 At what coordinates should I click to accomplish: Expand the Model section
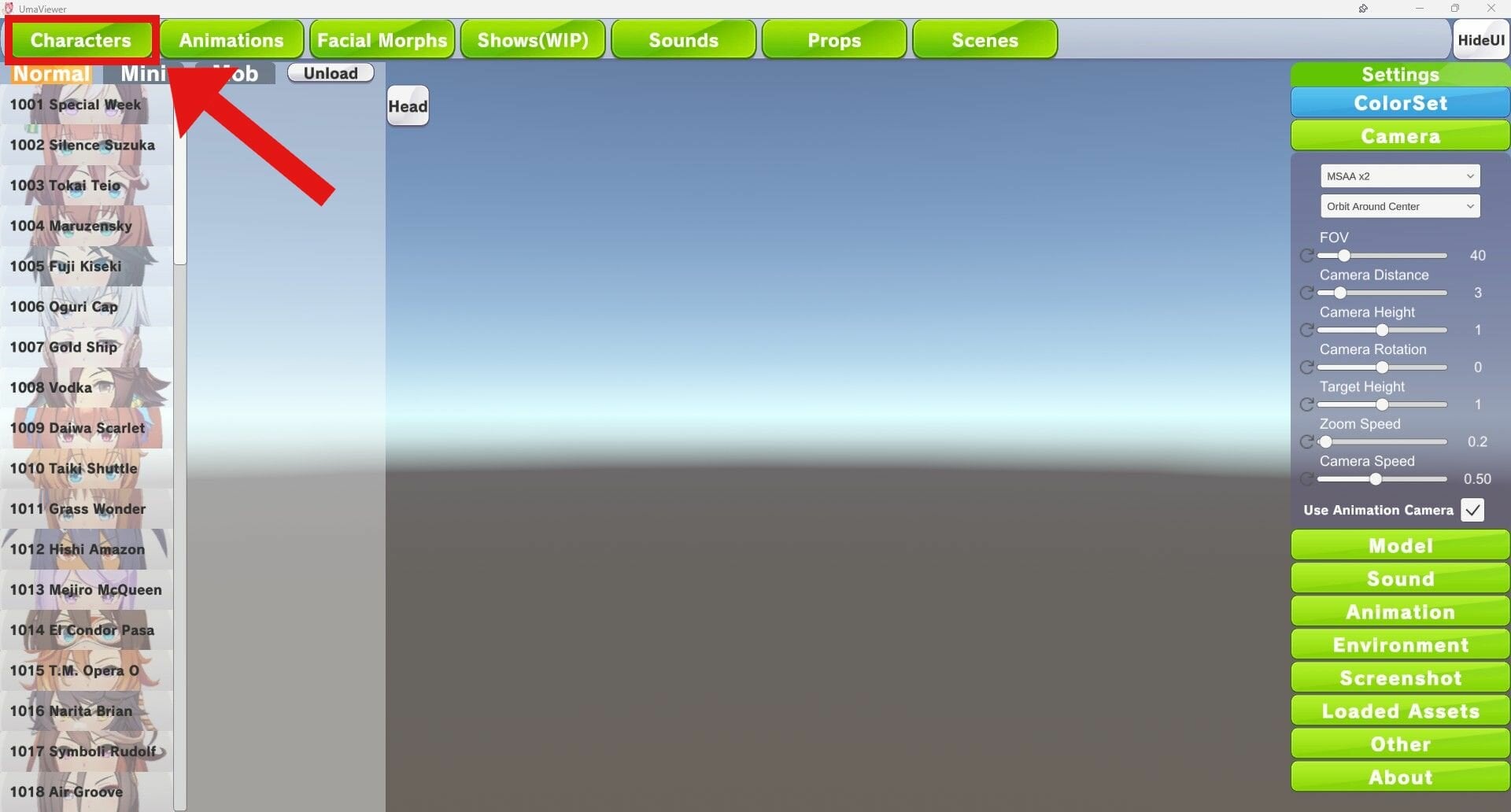tap(1400, 545)
